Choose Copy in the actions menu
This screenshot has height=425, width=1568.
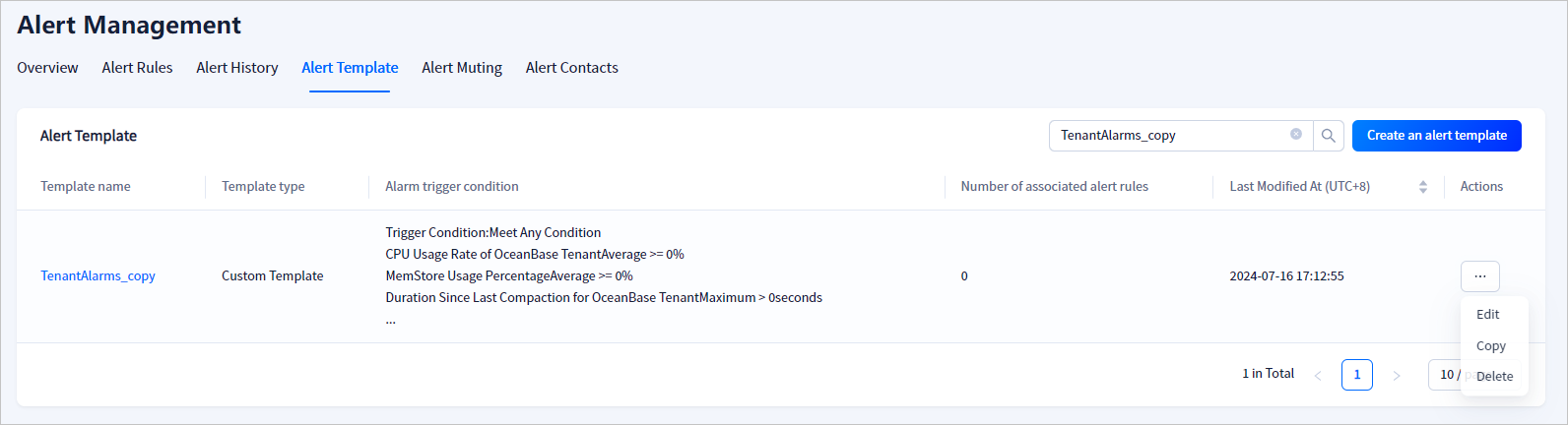click(1490, 346)
